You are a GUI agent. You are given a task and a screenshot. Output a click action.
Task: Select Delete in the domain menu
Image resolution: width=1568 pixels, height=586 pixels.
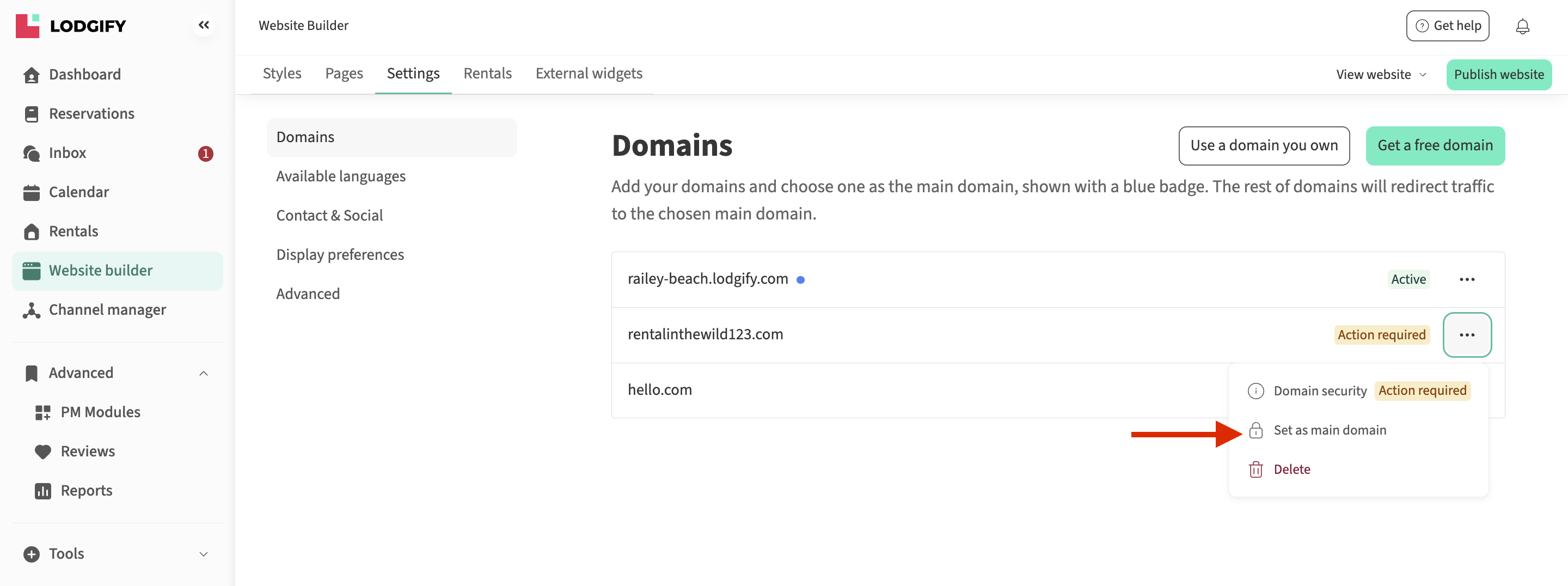click(1291, 469)
